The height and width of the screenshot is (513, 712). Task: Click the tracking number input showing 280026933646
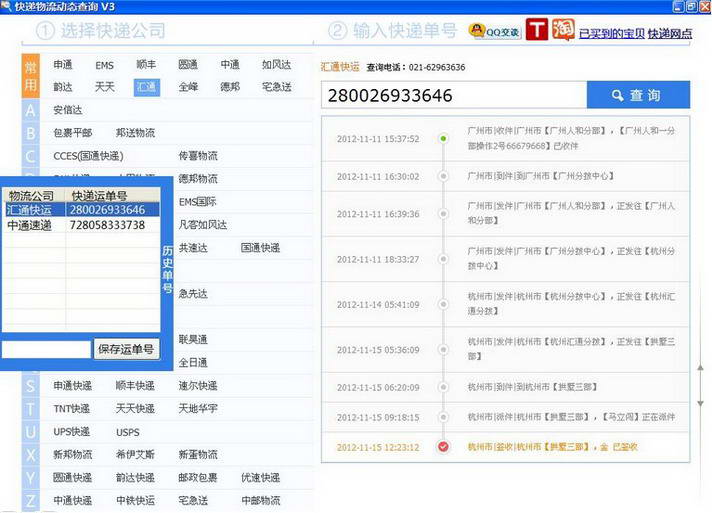point(454,95)
